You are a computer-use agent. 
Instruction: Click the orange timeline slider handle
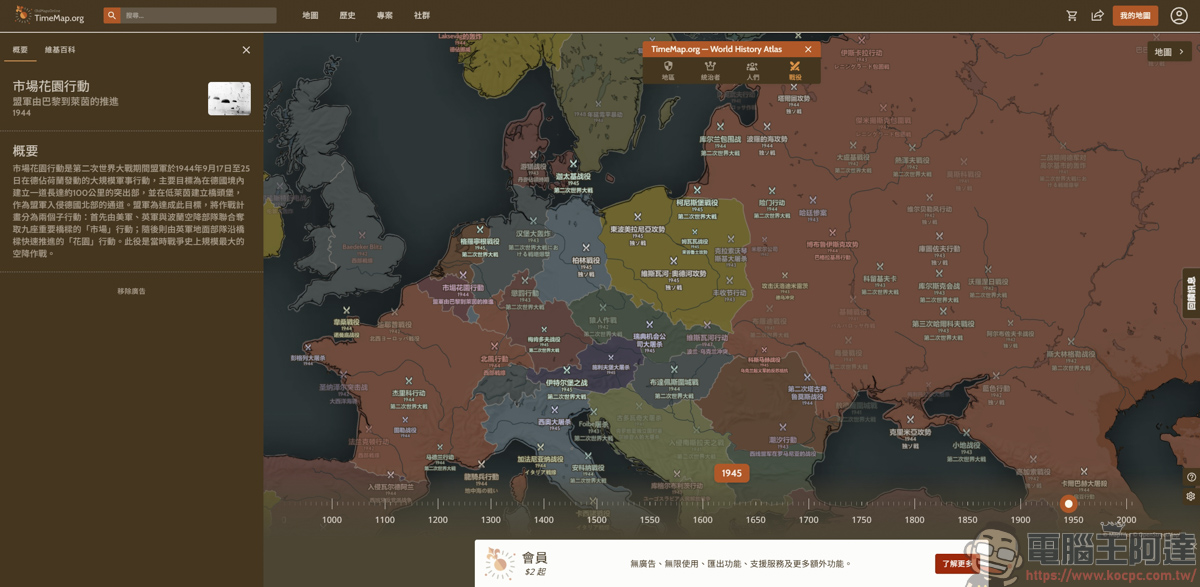click(1068, 504)
